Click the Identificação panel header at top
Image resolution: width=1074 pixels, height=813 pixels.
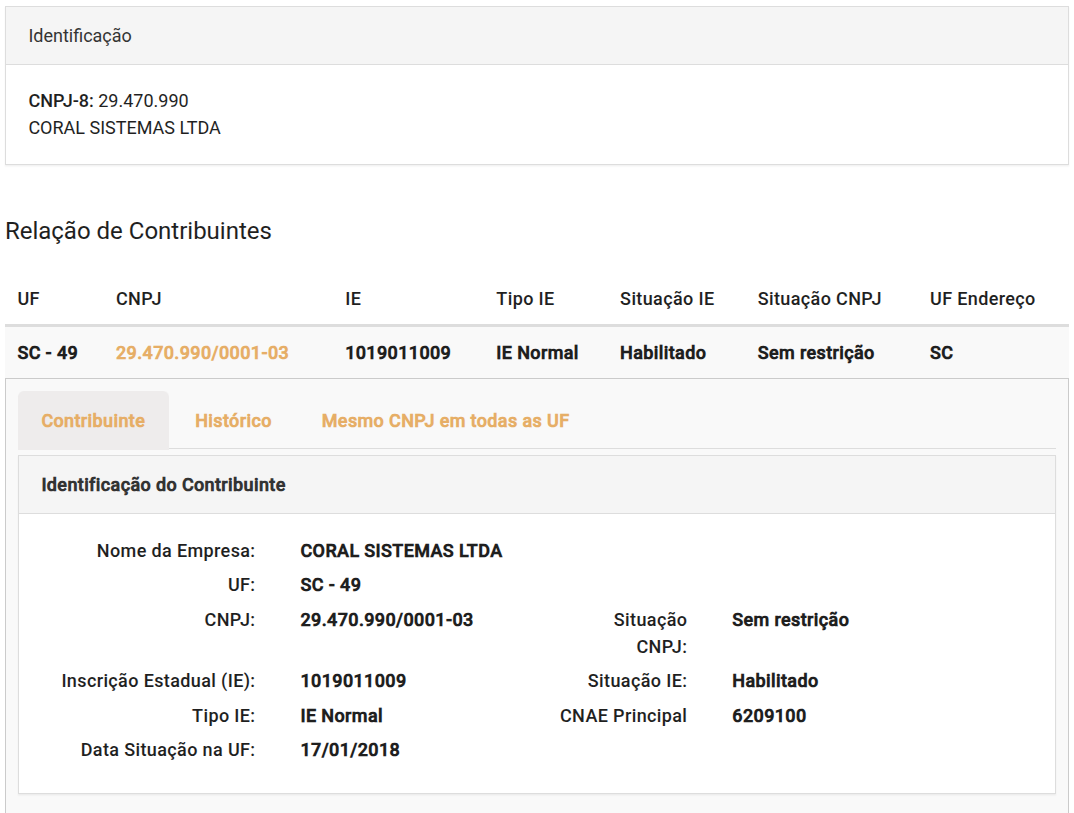[80, 36]
